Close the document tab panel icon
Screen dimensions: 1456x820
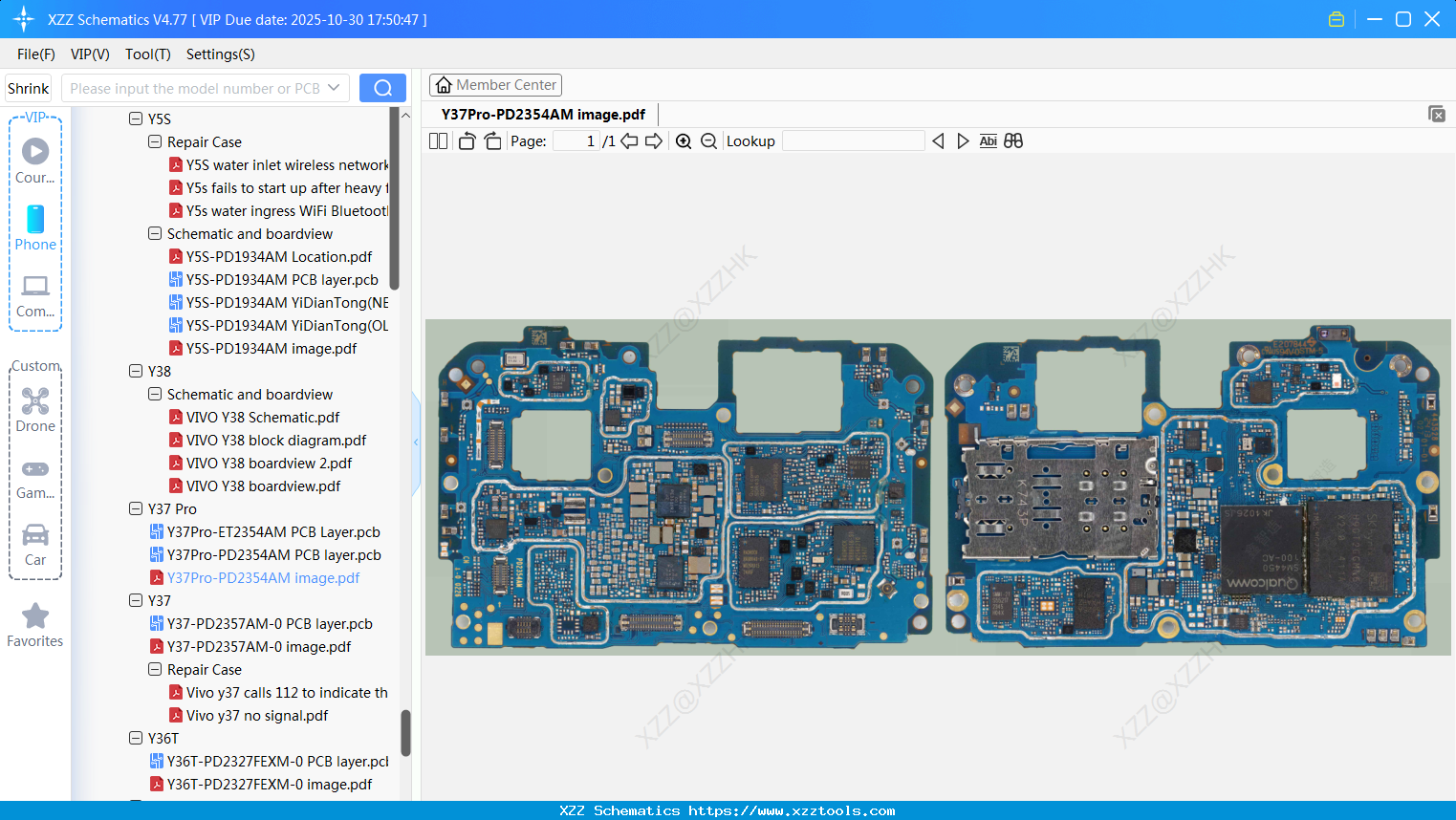(x=1436, y=114)
